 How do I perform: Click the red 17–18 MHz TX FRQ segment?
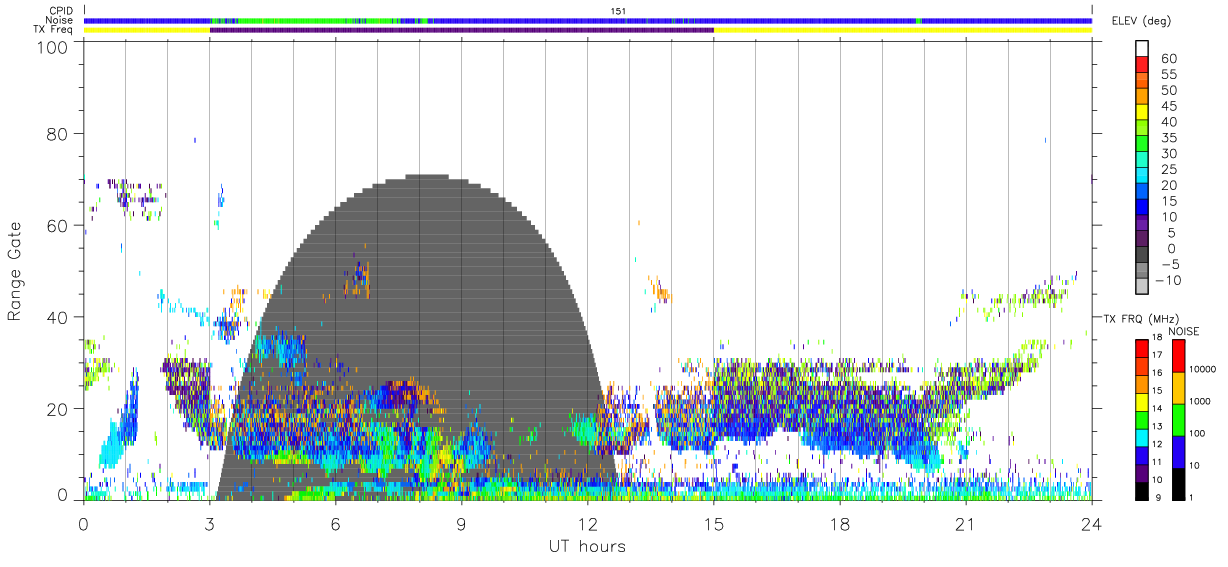pos(1141,348)
